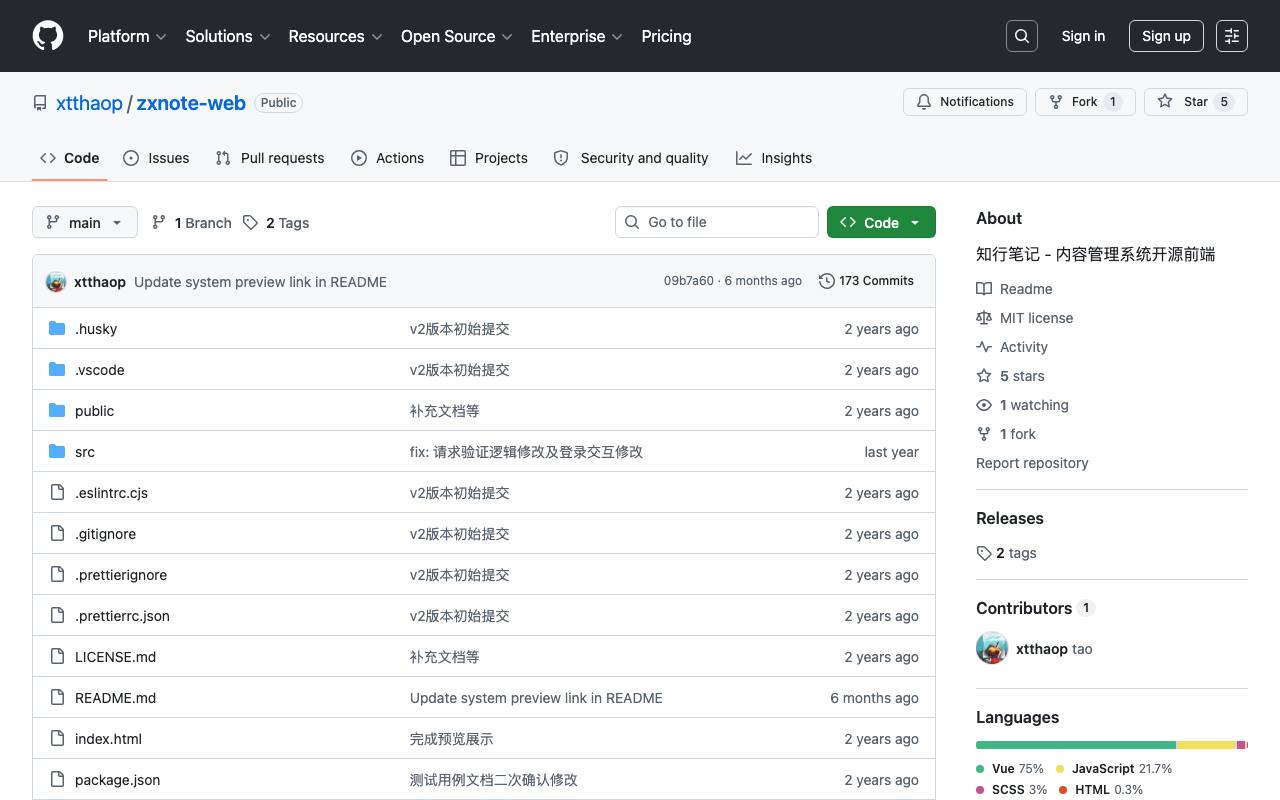Click the JavaScript segment of the languages bar
This screenshot has width=1280, height=800.
[1206, 745]
